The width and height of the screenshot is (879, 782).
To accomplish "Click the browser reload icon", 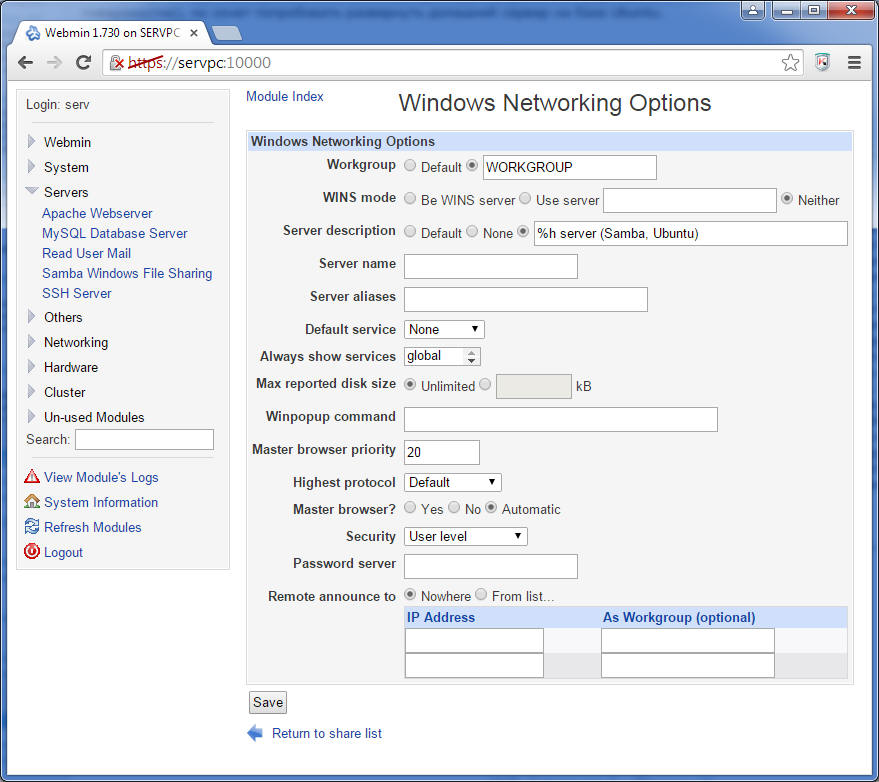I will (x=84, y=62).
